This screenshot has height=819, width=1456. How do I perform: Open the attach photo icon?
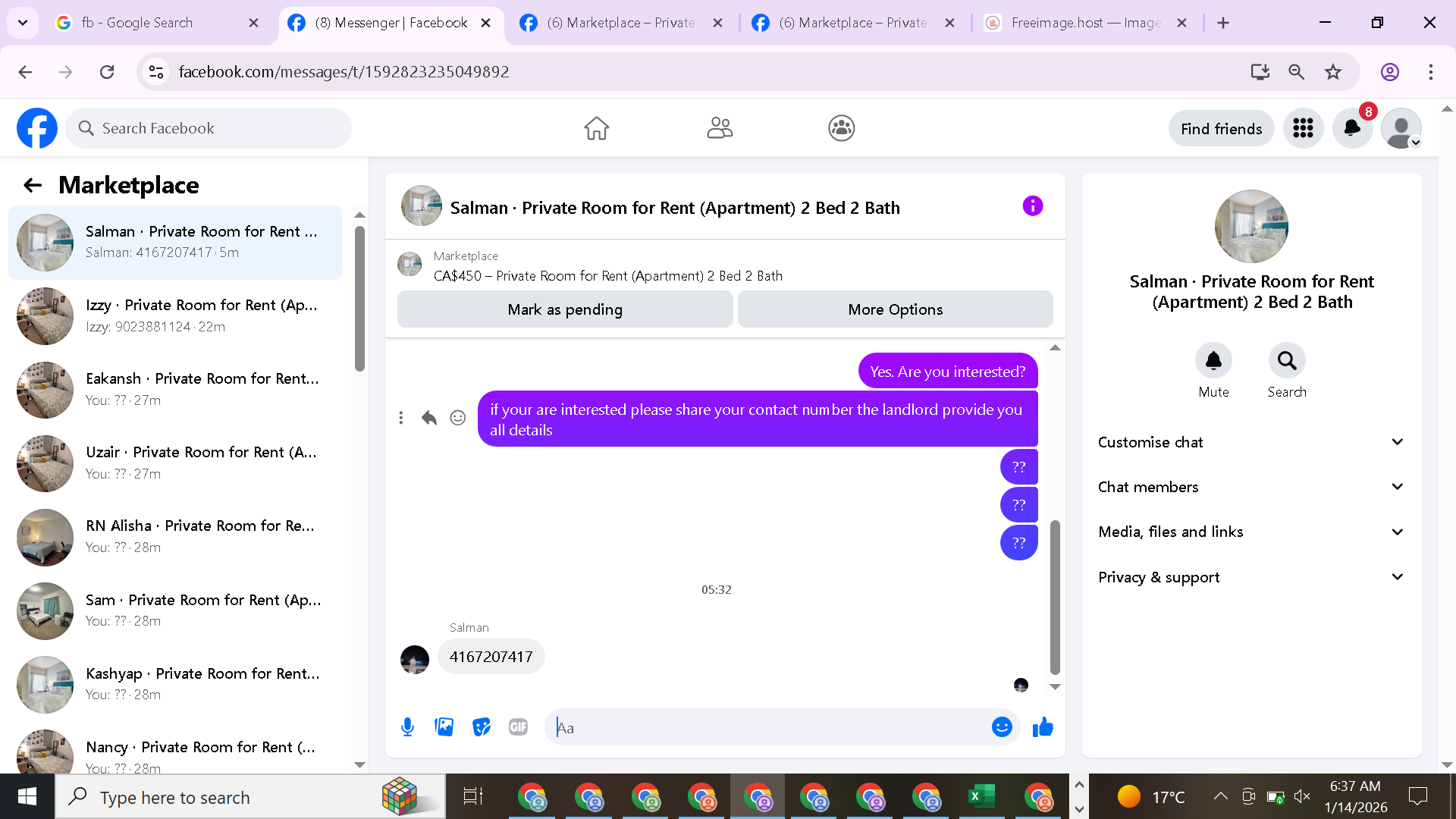(444, 727)
